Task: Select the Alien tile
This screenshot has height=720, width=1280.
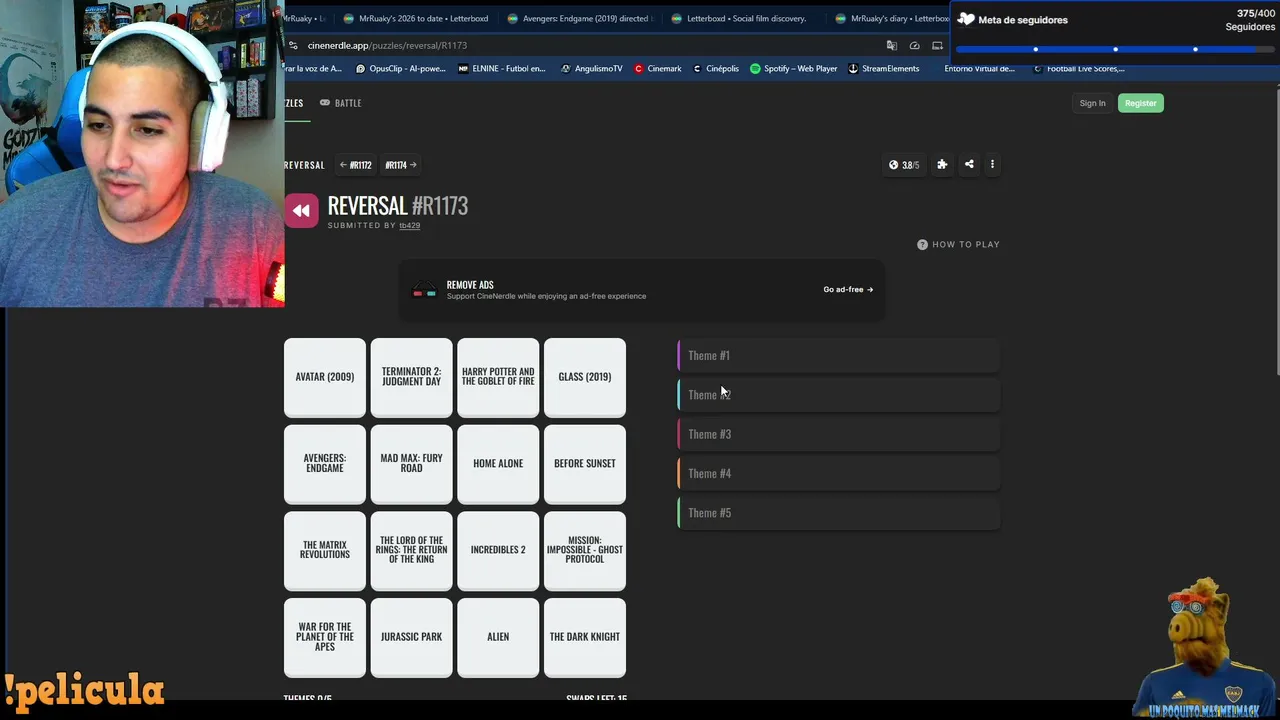Action: click(x=498, y=637)
